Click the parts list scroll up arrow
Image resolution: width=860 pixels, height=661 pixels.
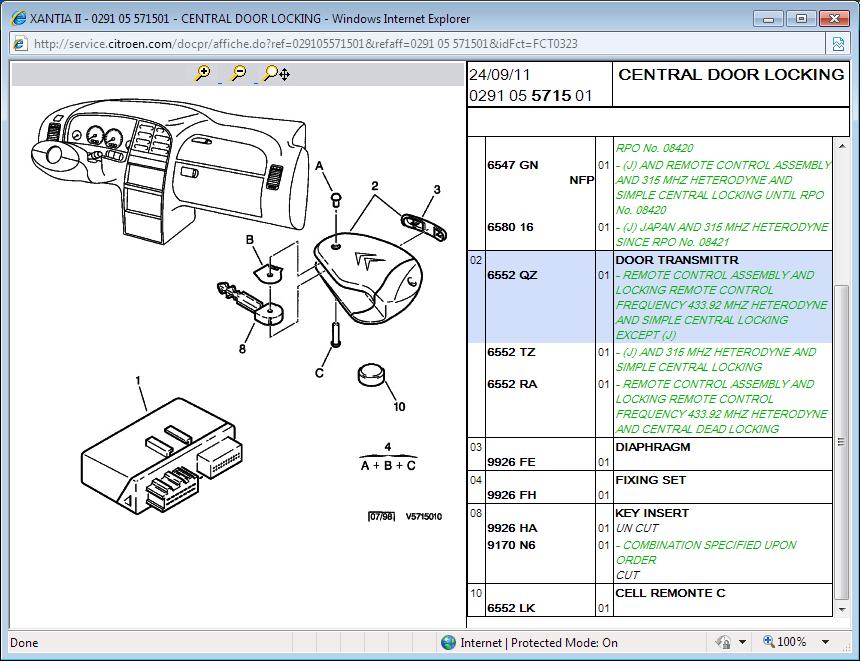tap(842, 146)
